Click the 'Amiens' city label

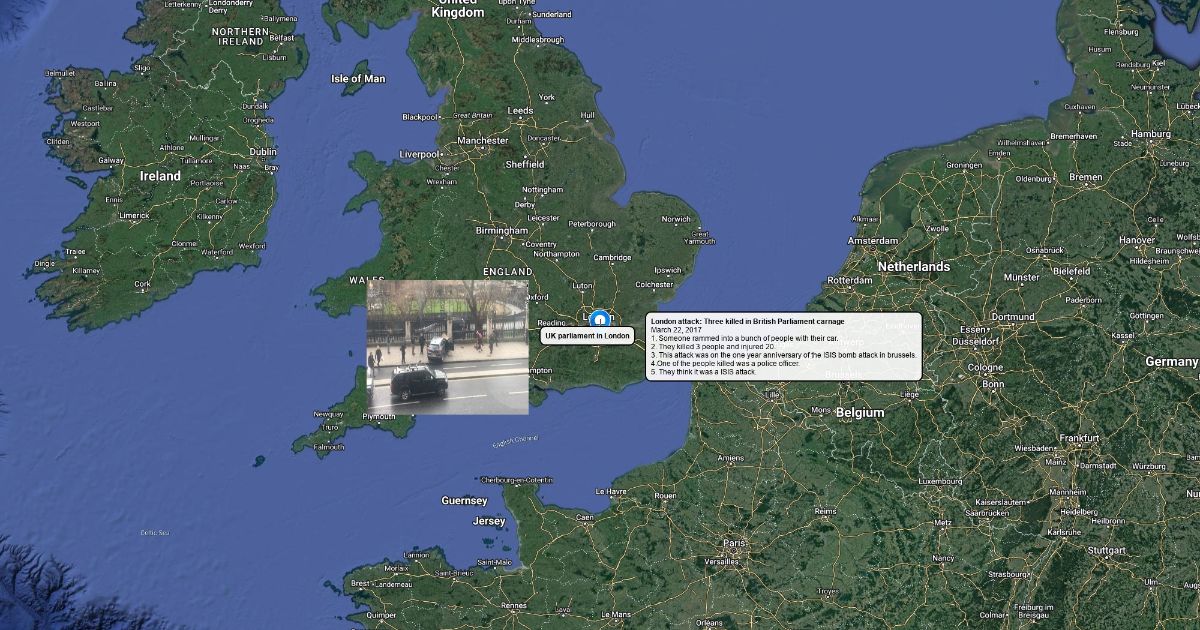[x=730, y=458]
